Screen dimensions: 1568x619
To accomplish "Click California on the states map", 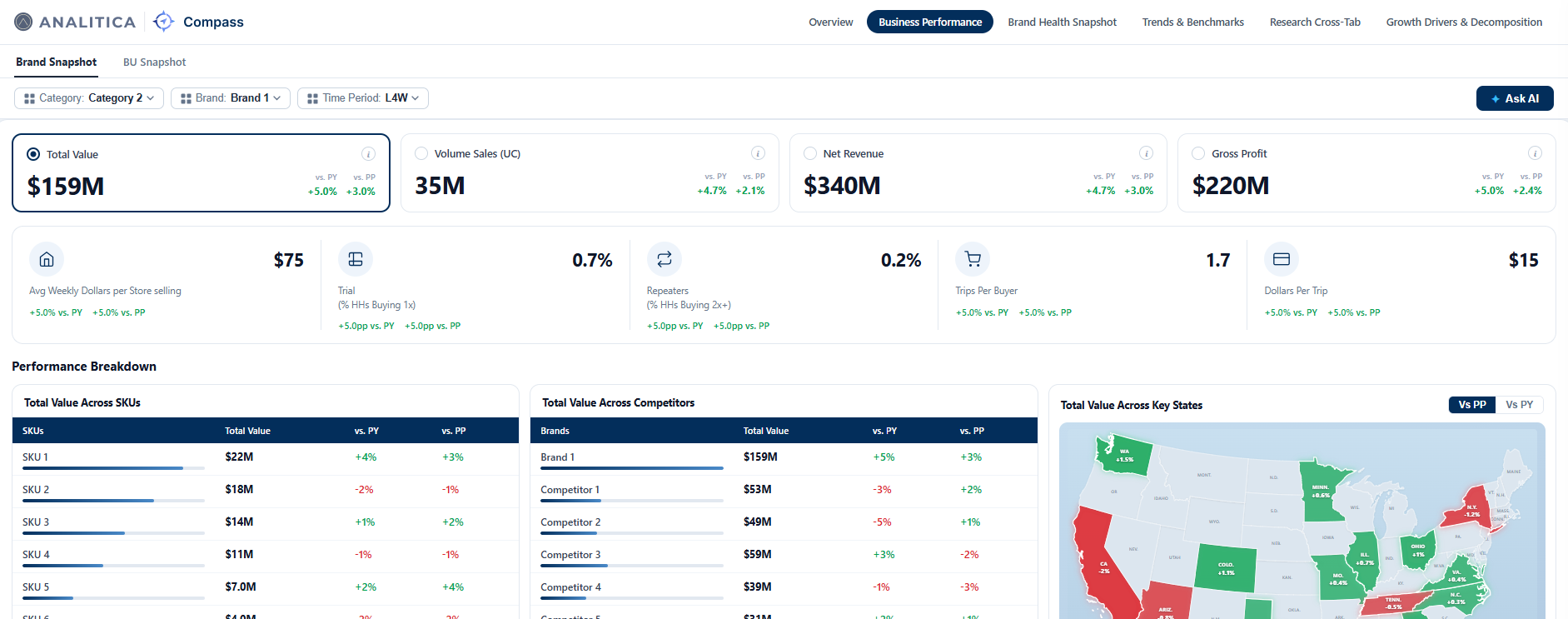I will (1101, 567).
